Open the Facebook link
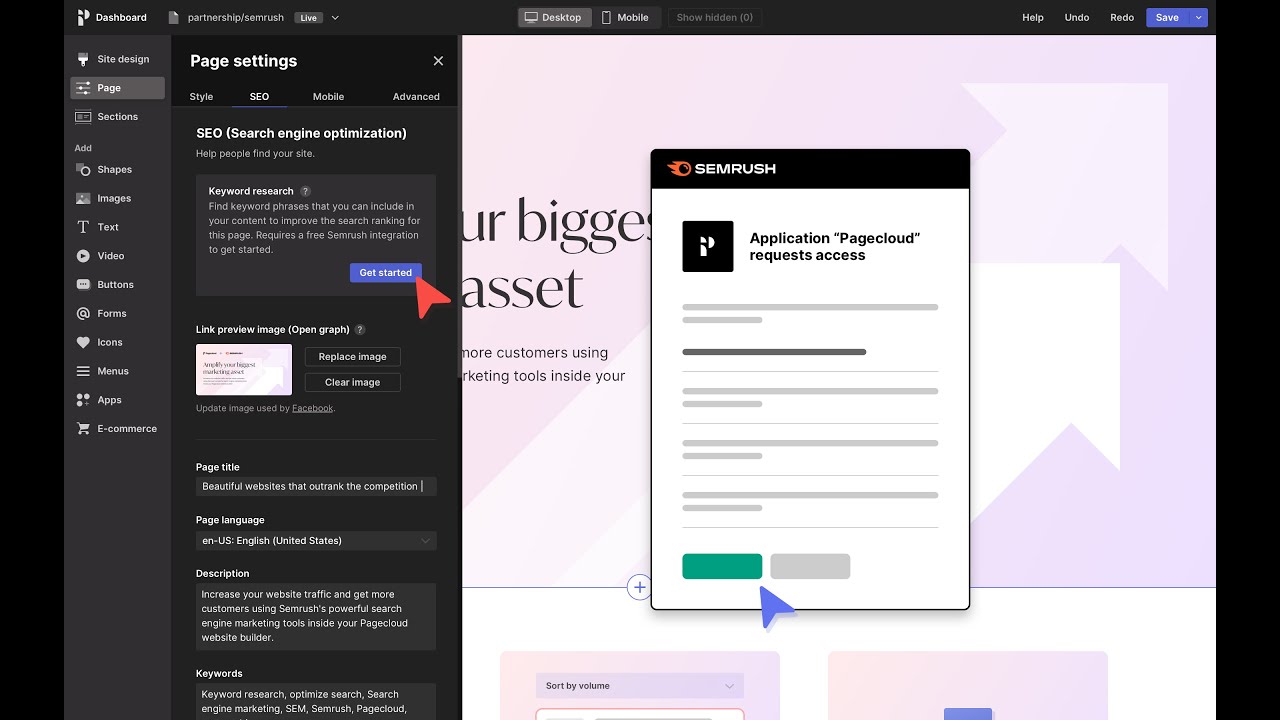The image size is (1280, 720). coord(312,408)
